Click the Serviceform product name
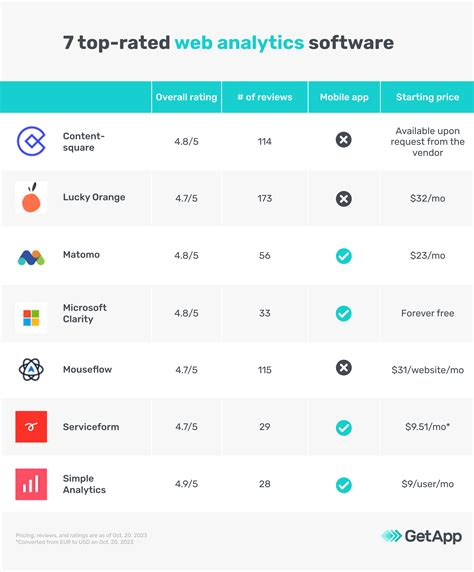 91,426
